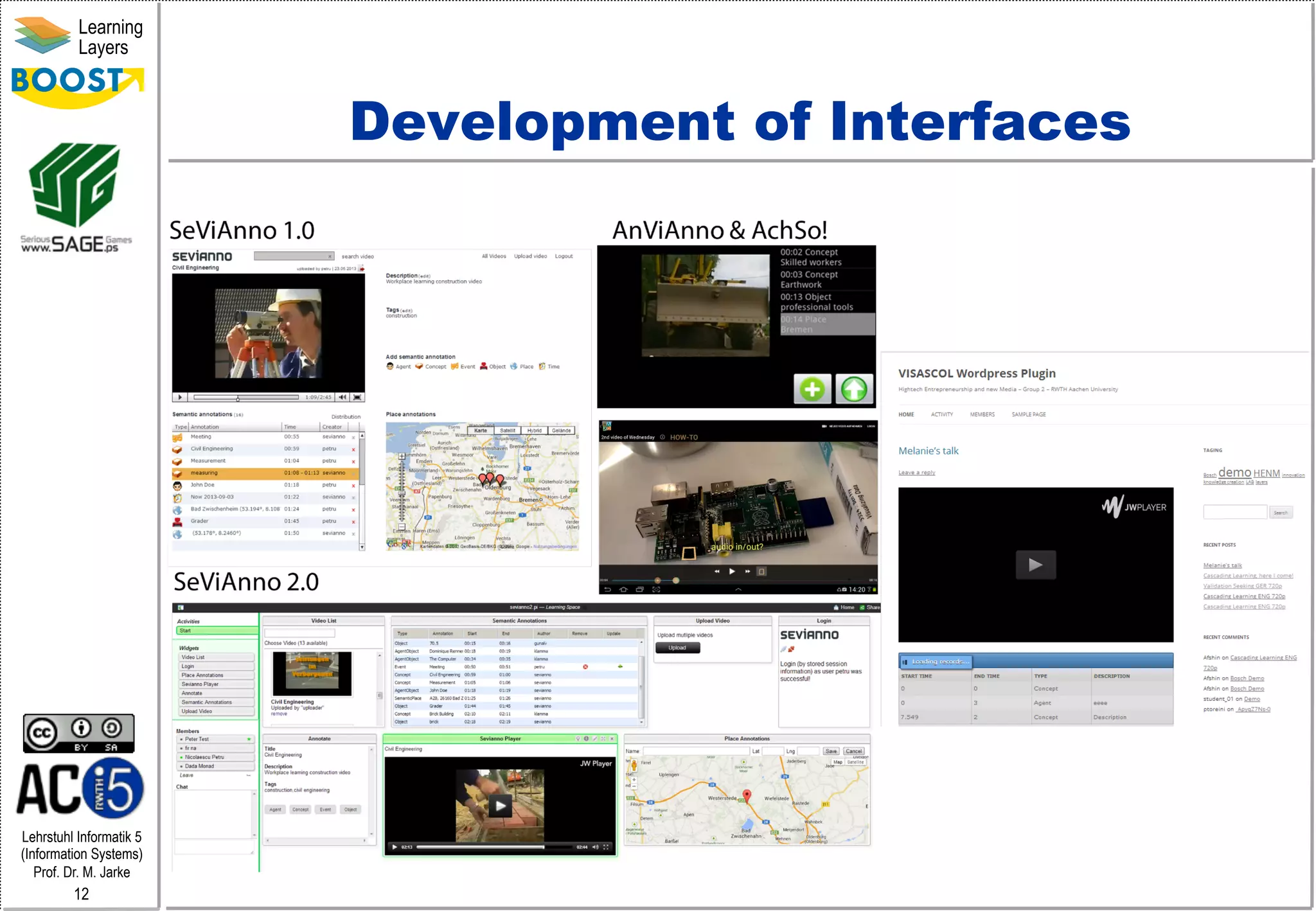This screenshot has height=911, width=1316.
Task: Open the ACTIVITY menu in VISASCOL
Action: pos(941,414)
